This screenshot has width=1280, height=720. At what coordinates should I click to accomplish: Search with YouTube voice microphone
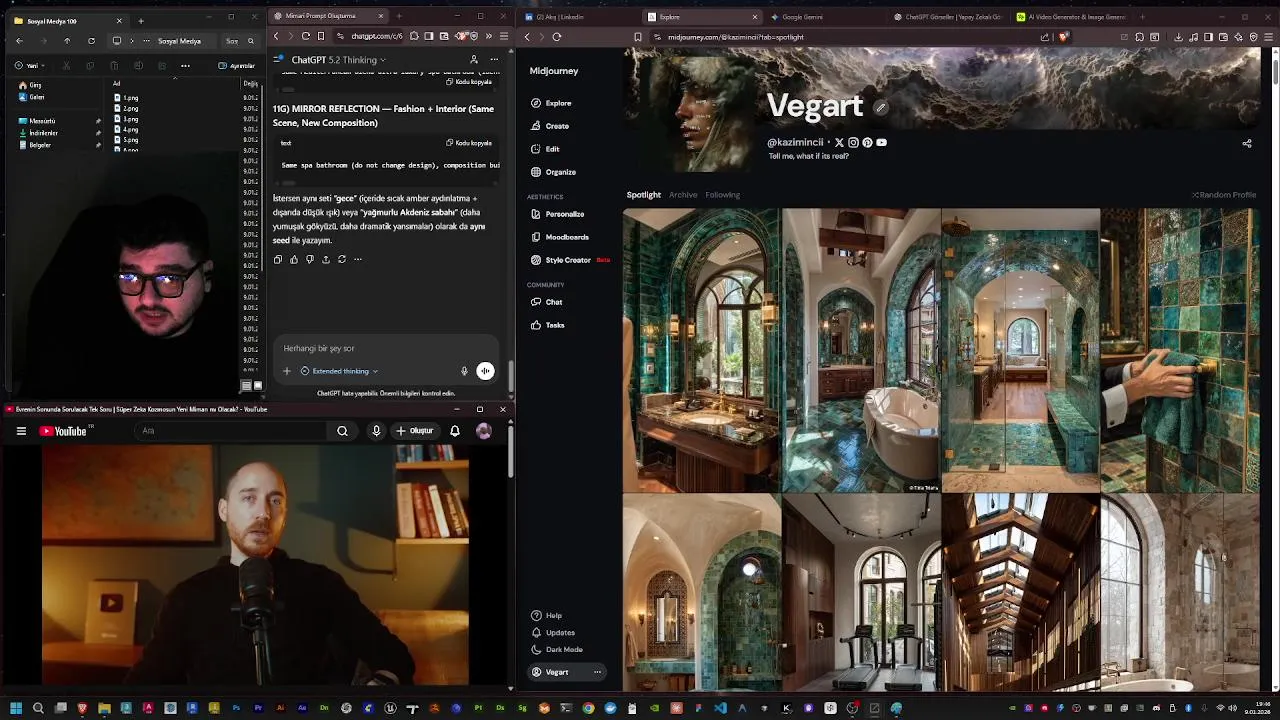click(376, 431)
